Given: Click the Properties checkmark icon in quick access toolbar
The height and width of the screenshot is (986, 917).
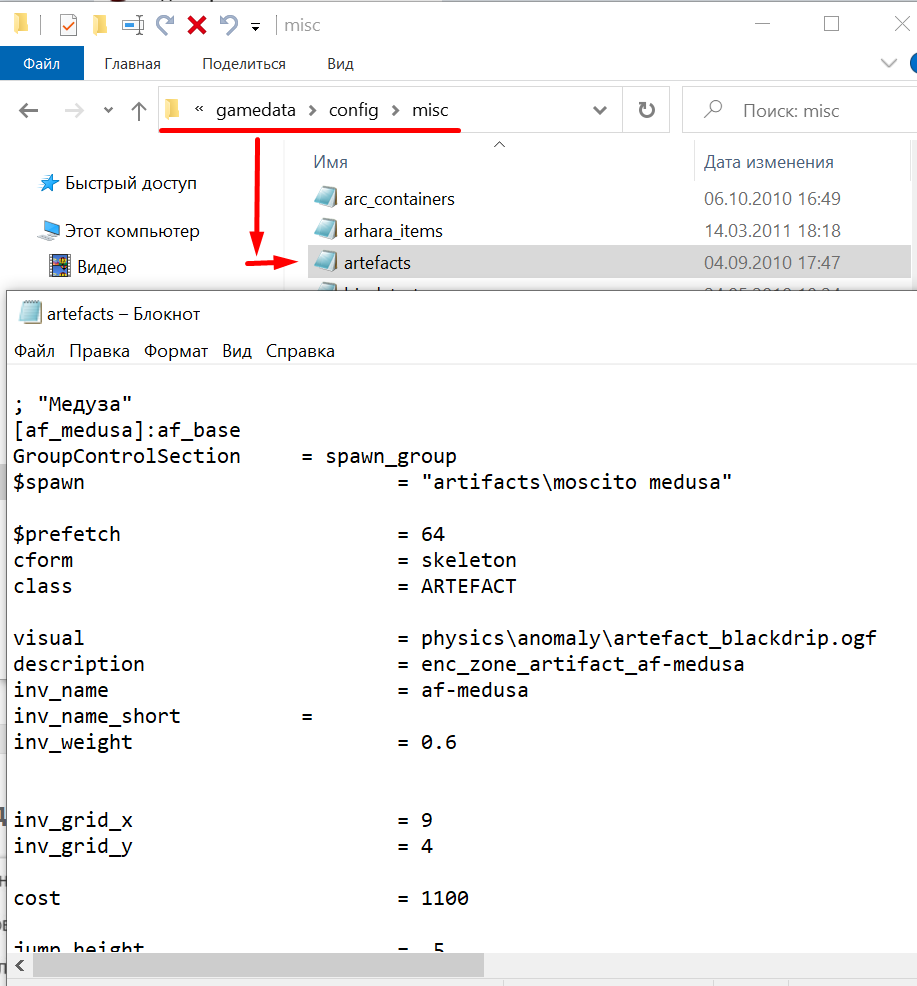Looking at the screenshot, I should click(68, 25).
